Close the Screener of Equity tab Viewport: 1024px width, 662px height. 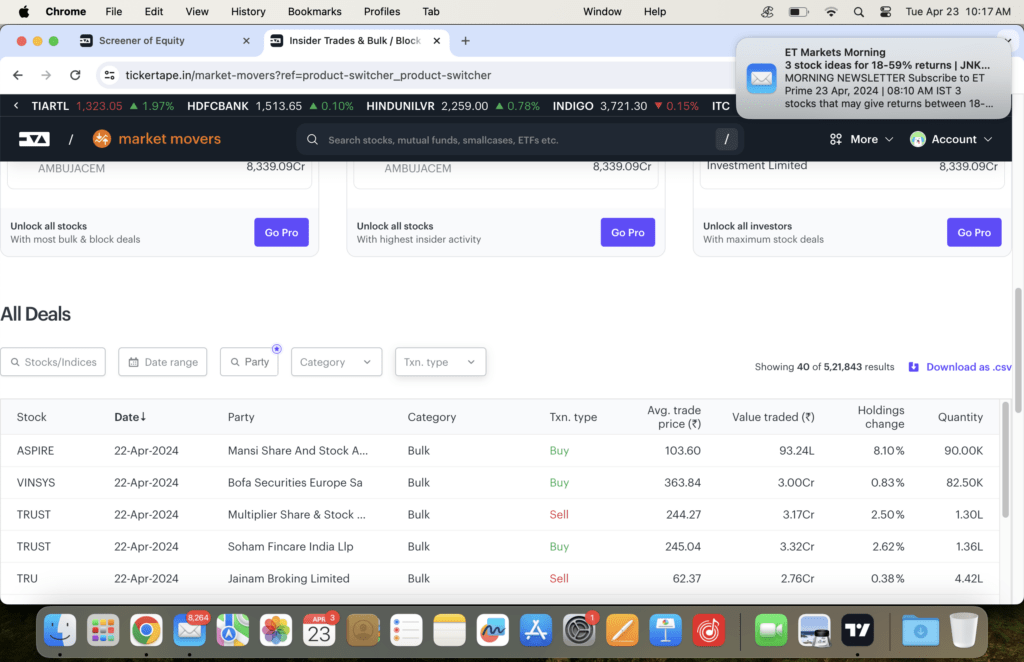tap(246, 40)
